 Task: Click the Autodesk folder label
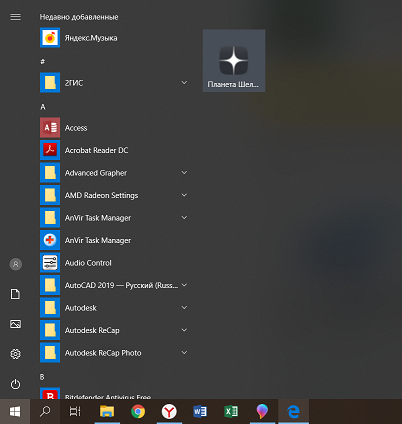pyautogui.click(x=81, y=308)
